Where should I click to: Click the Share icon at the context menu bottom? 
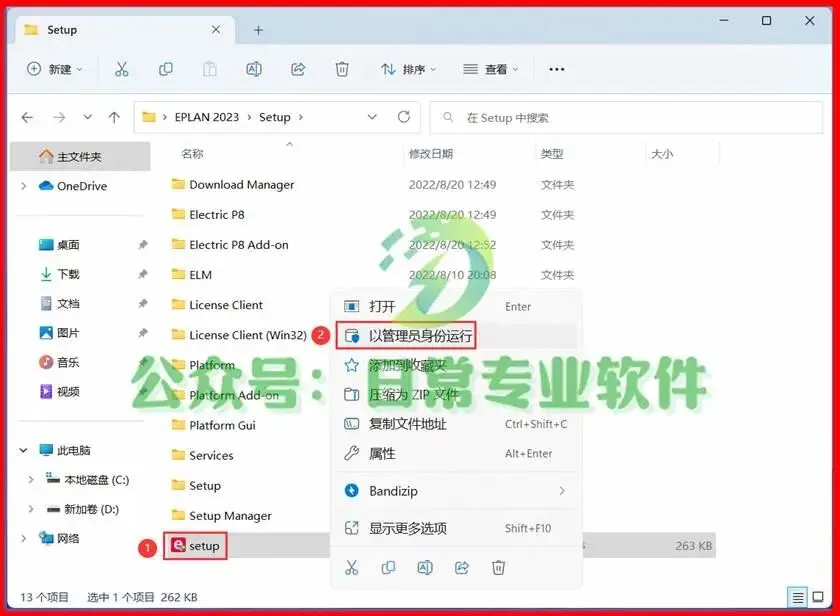pos(462,568)
